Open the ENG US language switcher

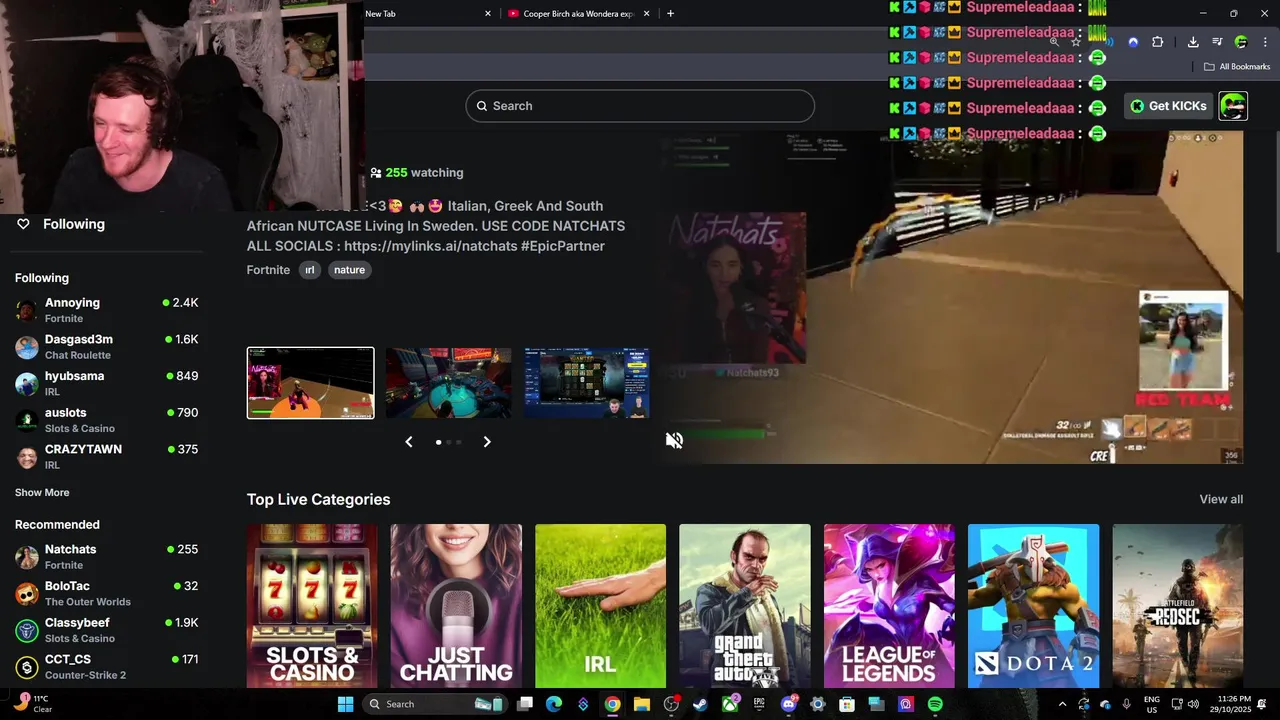[x=1152, y=704]
